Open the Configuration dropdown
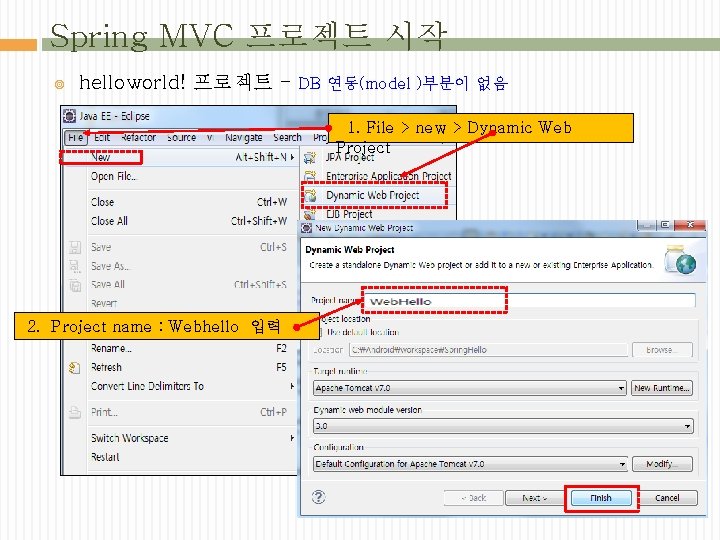Image resolution: width=720 pixels, height=540 pixels. click(470, 464)
